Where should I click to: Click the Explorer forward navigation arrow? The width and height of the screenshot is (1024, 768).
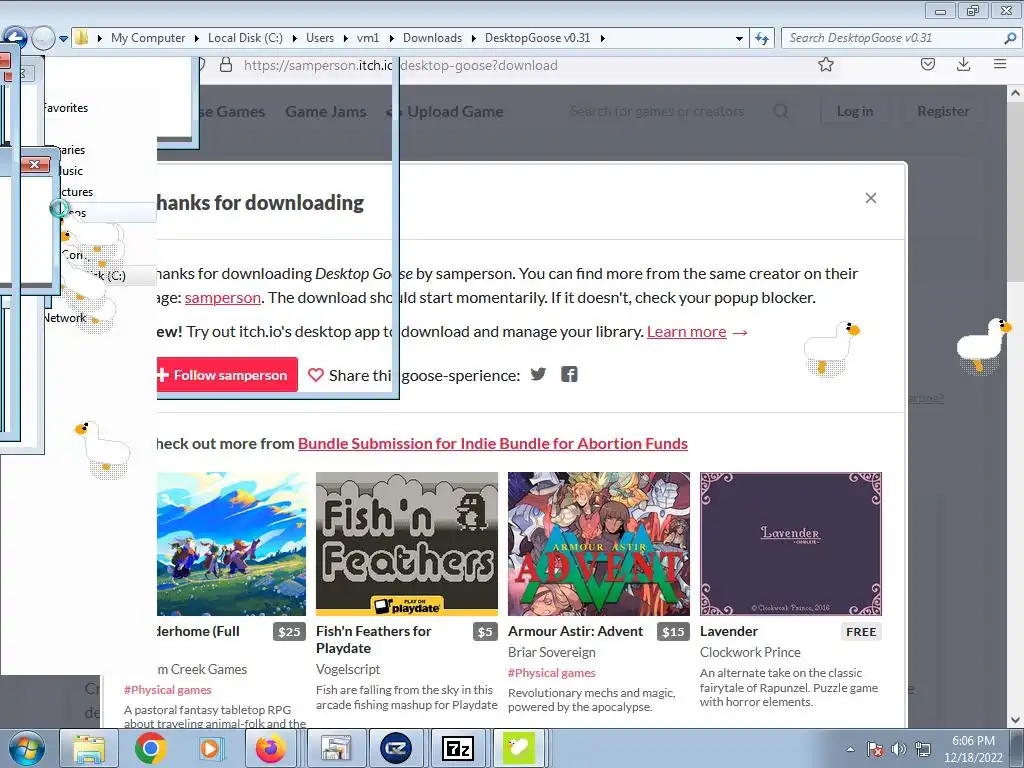coord(43,39)
